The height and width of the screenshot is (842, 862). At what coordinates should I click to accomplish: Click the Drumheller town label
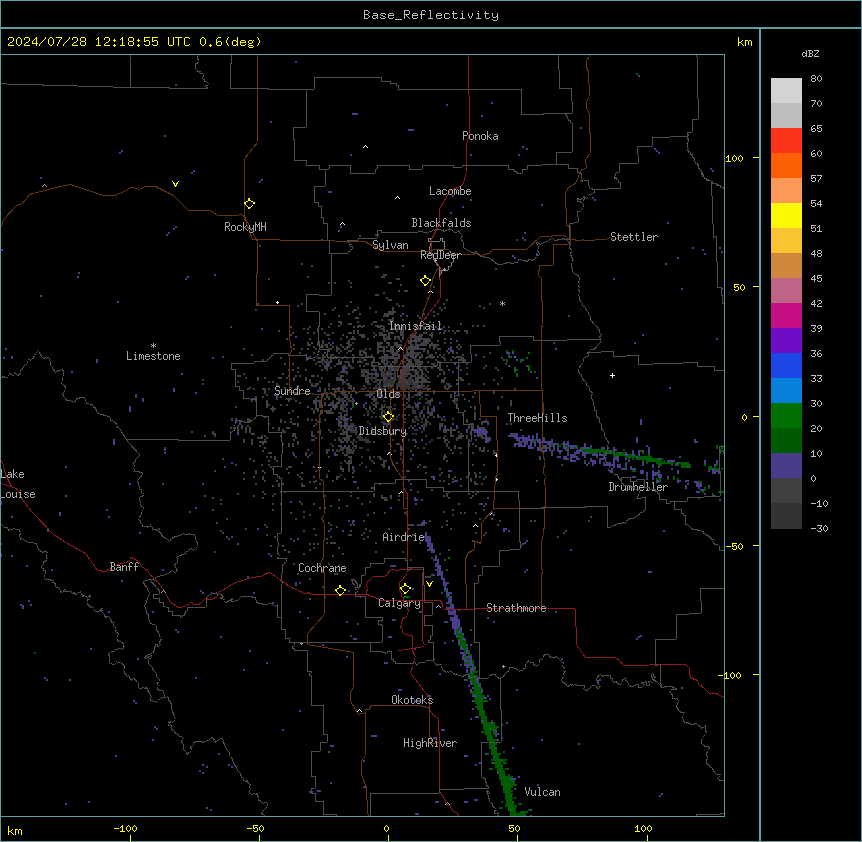click(x=638, y=487)
